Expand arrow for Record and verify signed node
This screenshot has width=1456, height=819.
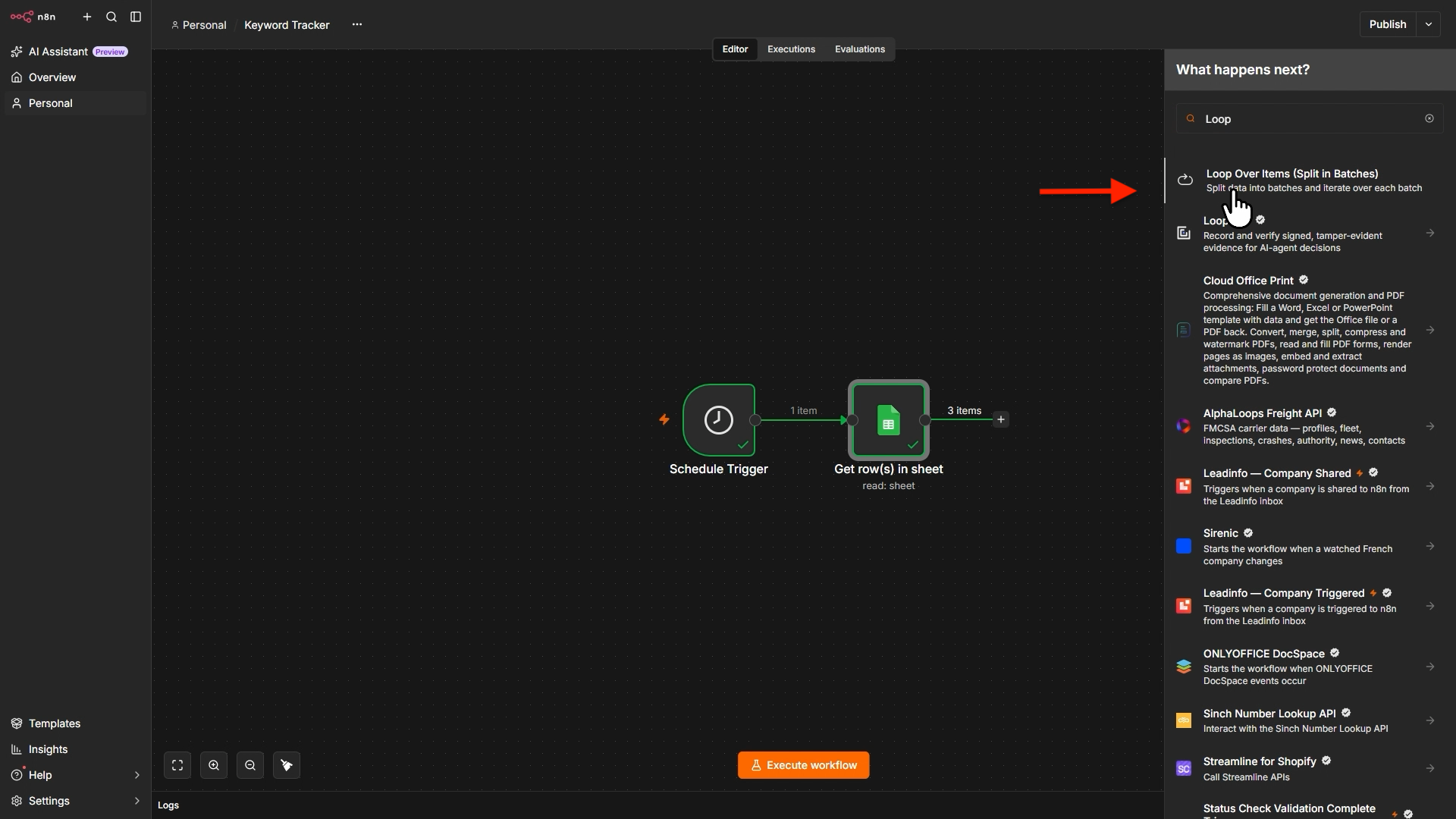tap(1430, 234)
